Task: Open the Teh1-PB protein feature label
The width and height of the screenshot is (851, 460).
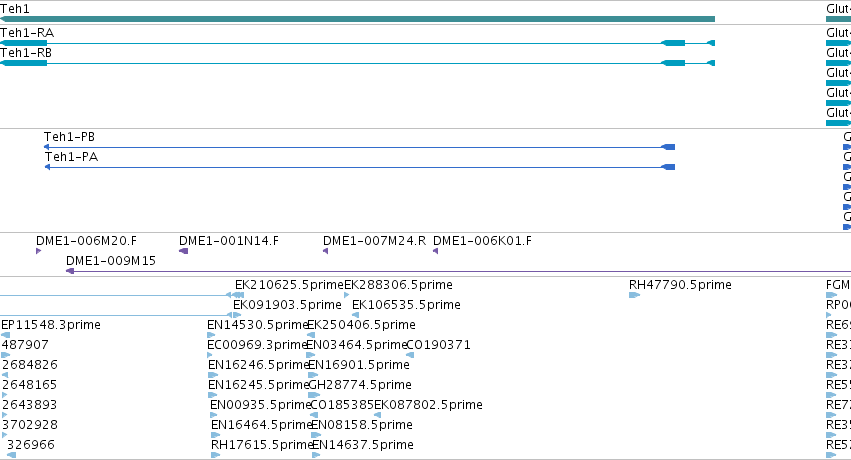Action: pos(69,137)
